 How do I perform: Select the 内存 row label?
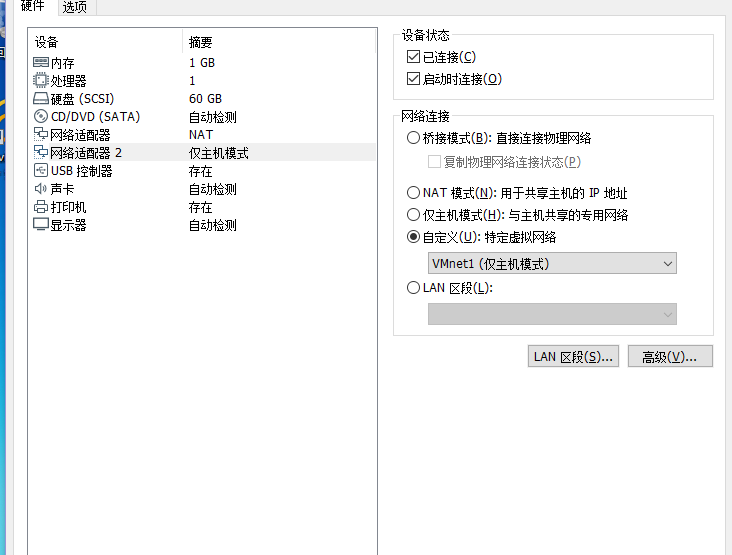(63, 63)
